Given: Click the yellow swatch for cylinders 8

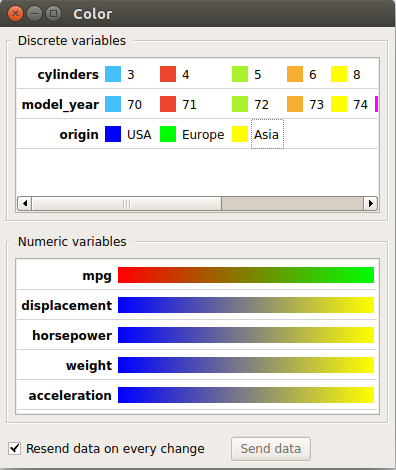Looking at the screenshot, I should [x=339, y=74].
